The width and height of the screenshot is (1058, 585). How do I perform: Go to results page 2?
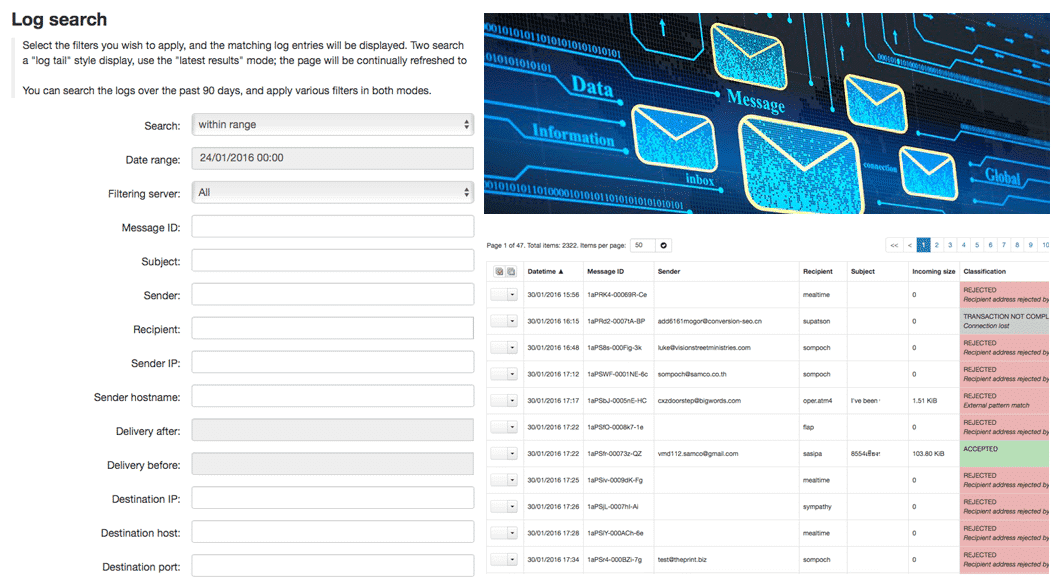937,246
